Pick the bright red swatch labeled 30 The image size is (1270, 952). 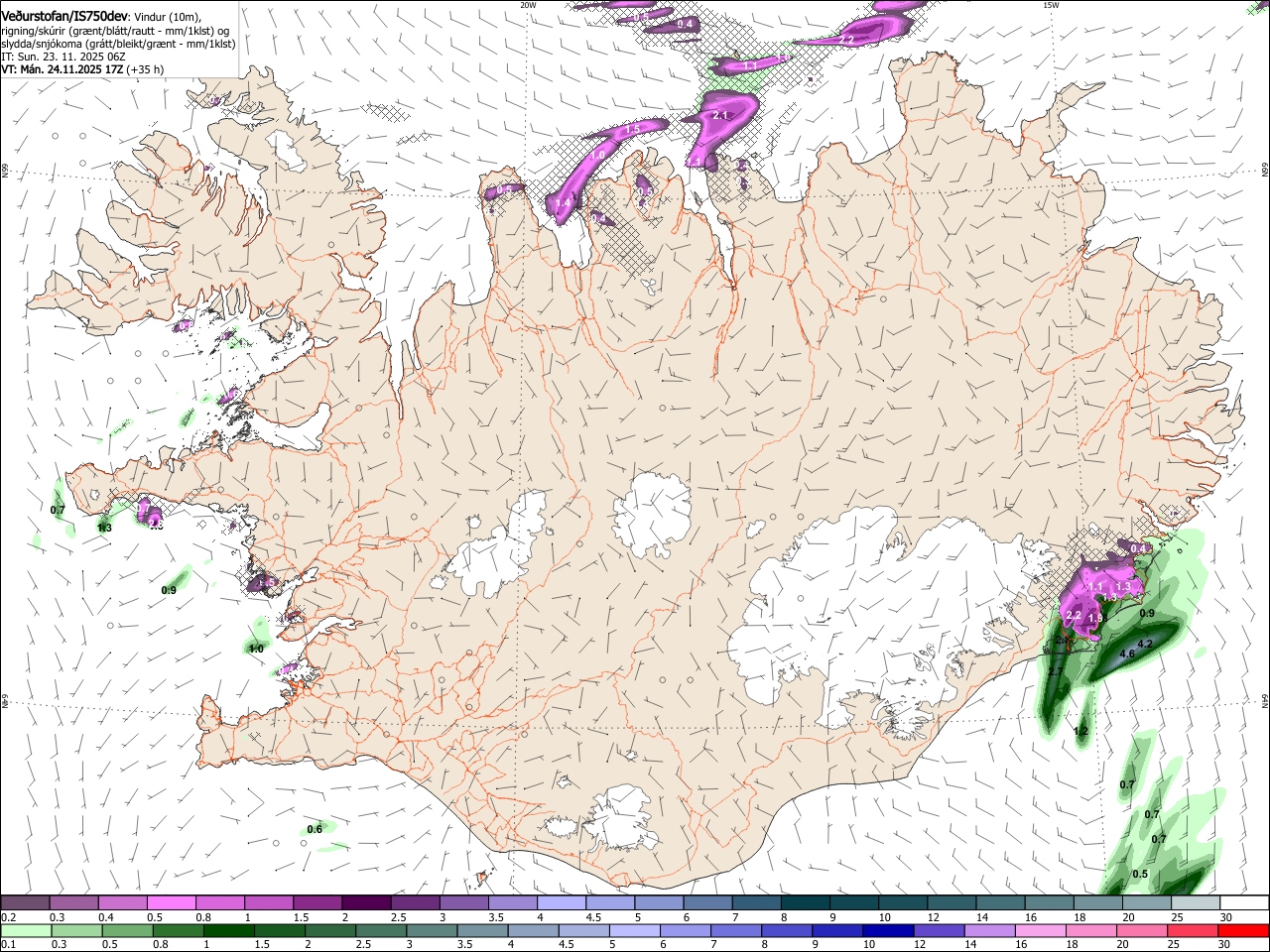1243,931
